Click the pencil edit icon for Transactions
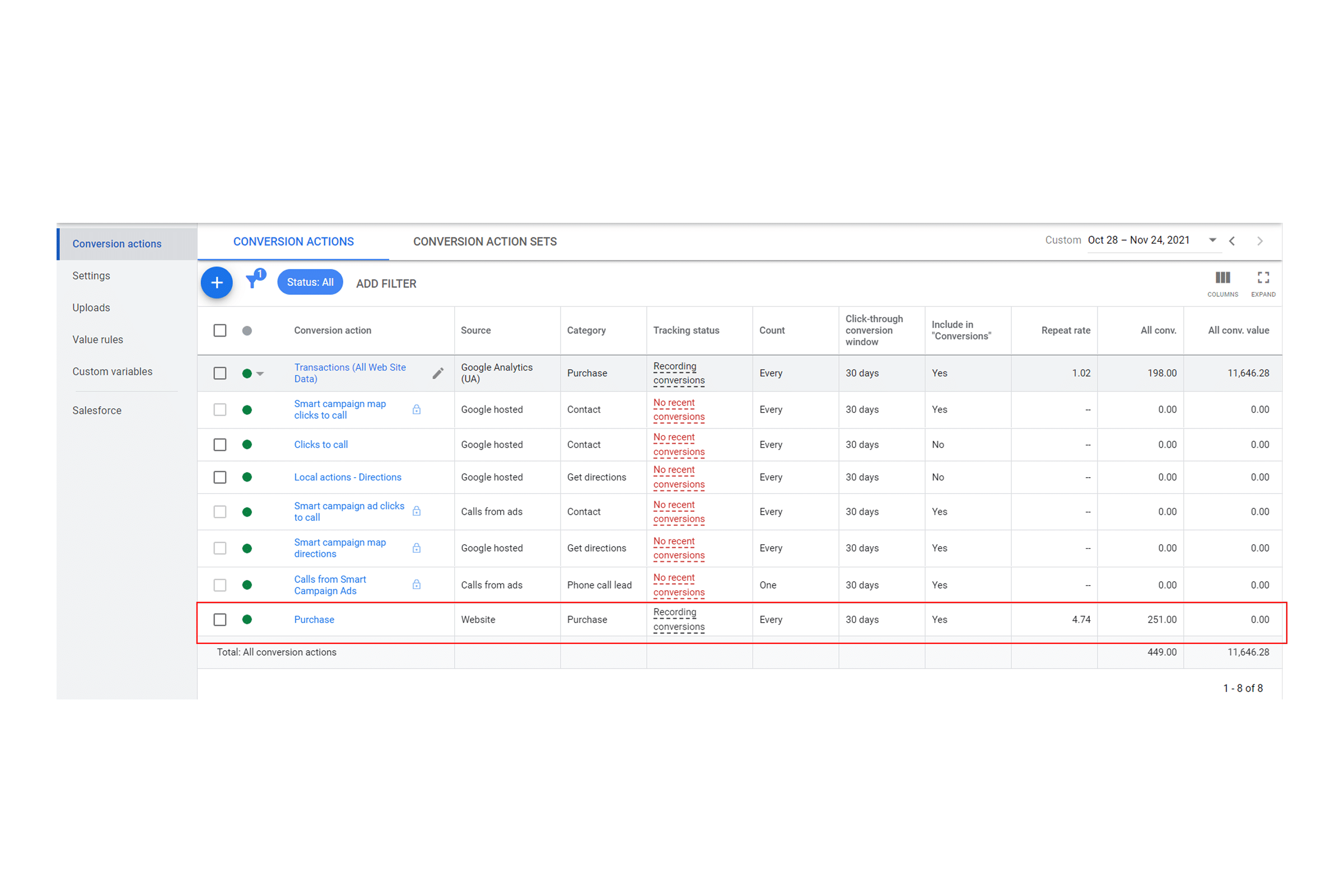The width and height of the screenshot is (1344, 896). [x=438, y=373]
